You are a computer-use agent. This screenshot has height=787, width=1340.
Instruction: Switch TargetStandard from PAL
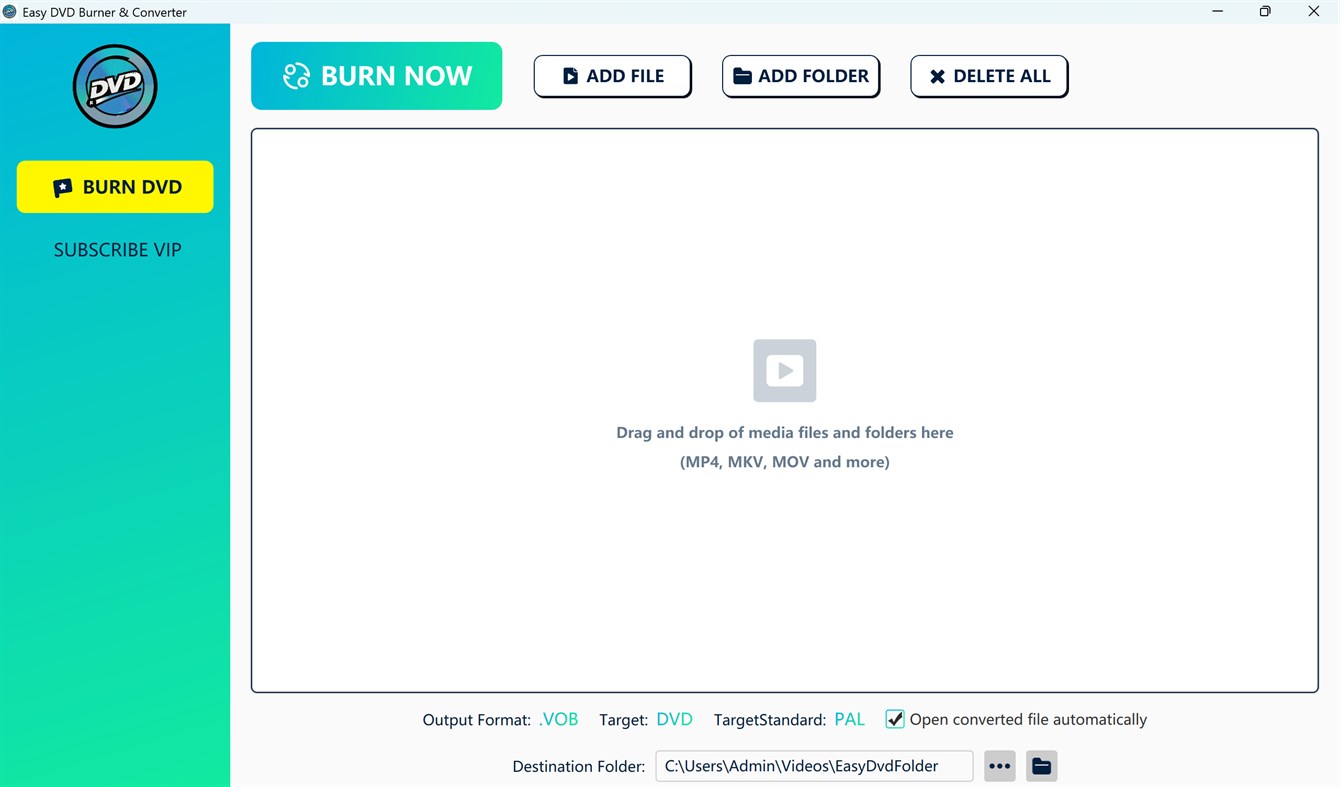849,719
